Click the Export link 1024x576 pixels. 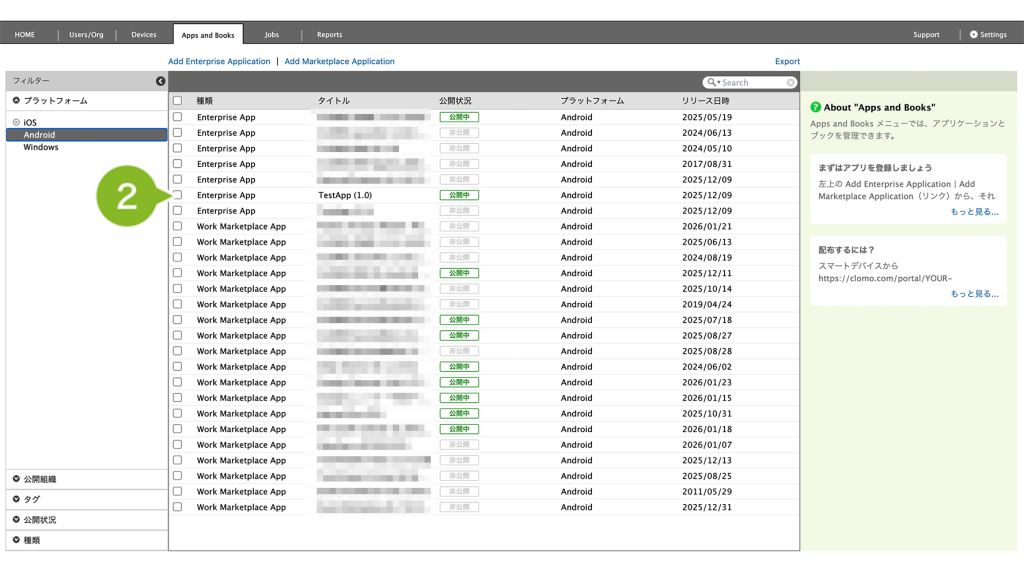tap(787, 62)
